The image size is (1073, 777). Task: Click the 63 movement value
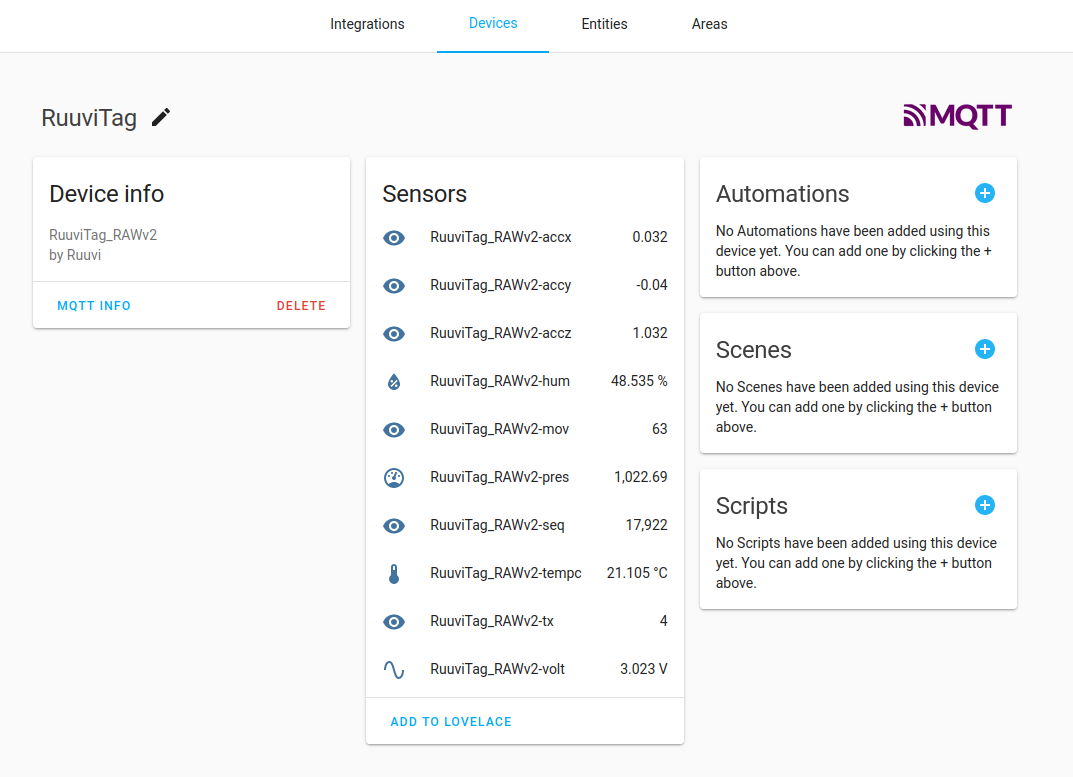(660, 429)
